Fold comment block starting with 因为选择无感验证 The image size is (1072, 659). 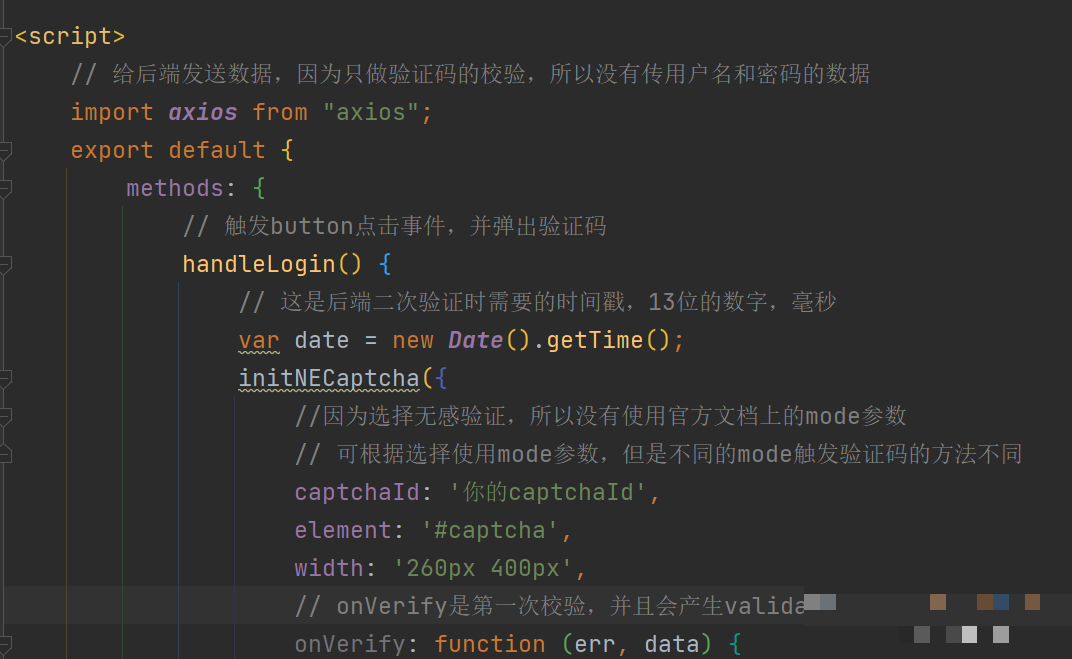tap(6, 417)
